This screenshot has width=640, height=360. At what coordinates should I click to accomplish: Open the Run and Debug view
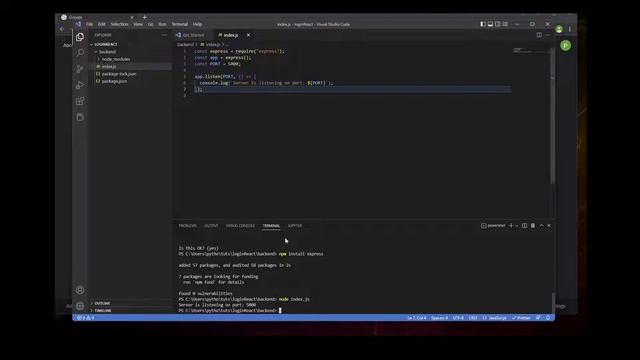80,85
